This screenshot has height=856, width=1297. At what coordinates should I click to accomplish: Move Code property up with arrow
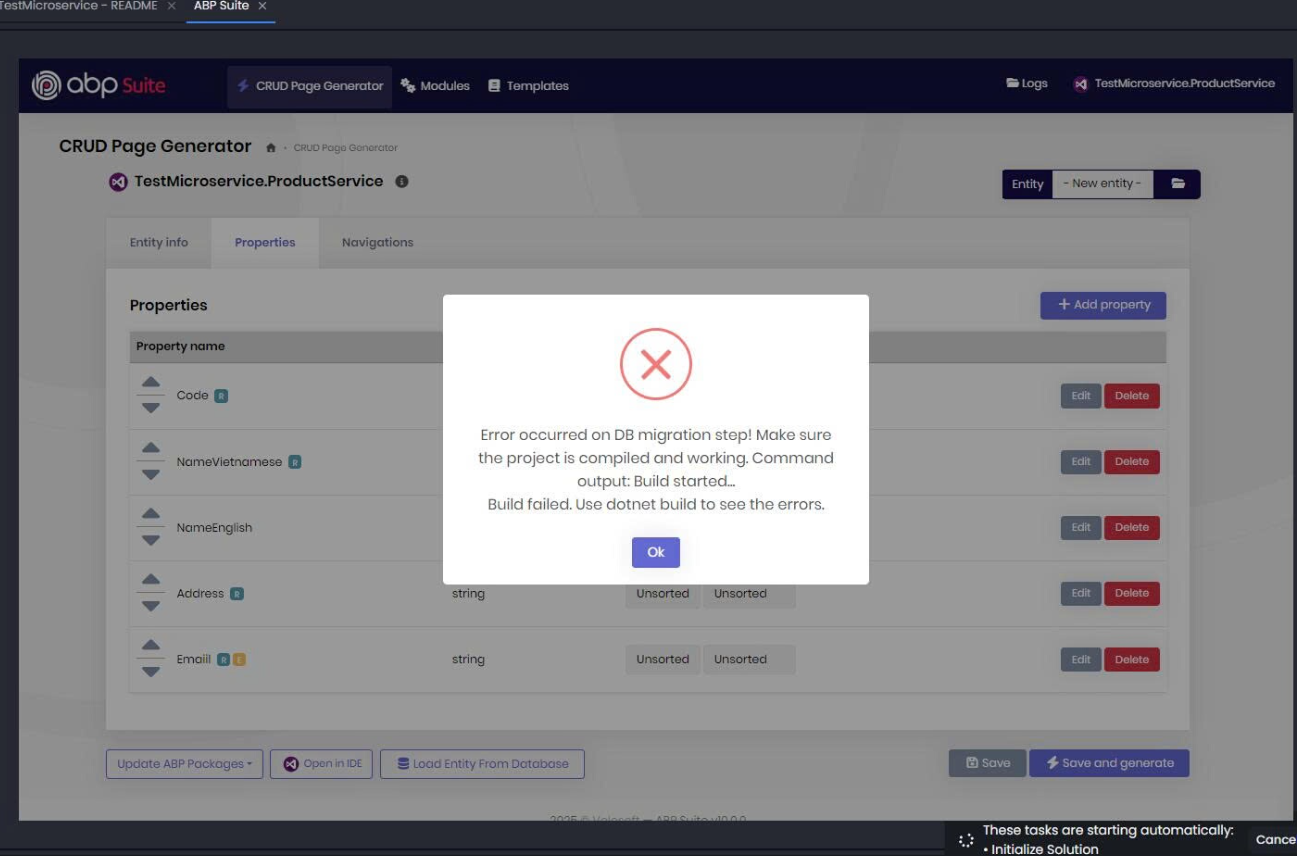coord(150,383)
